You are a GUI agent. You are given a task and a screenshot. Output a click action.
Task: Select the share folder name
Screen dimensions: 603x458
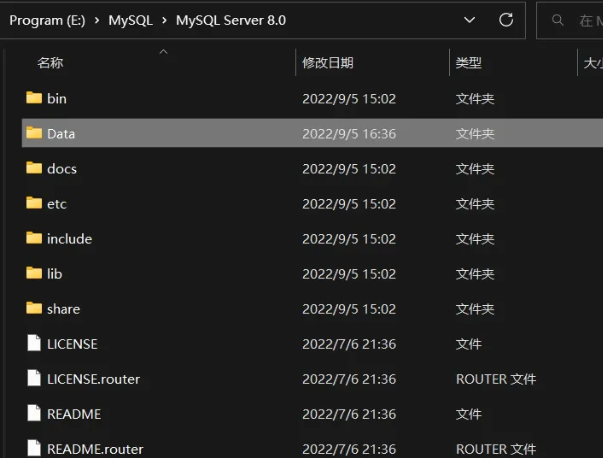[x=63, y=309]
